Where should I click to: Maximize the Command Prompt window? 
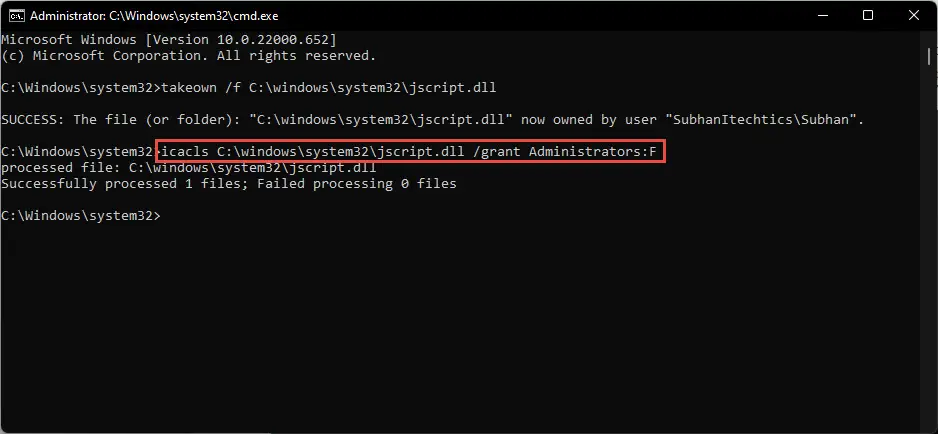pyautogui.click(x=868, y=16)
